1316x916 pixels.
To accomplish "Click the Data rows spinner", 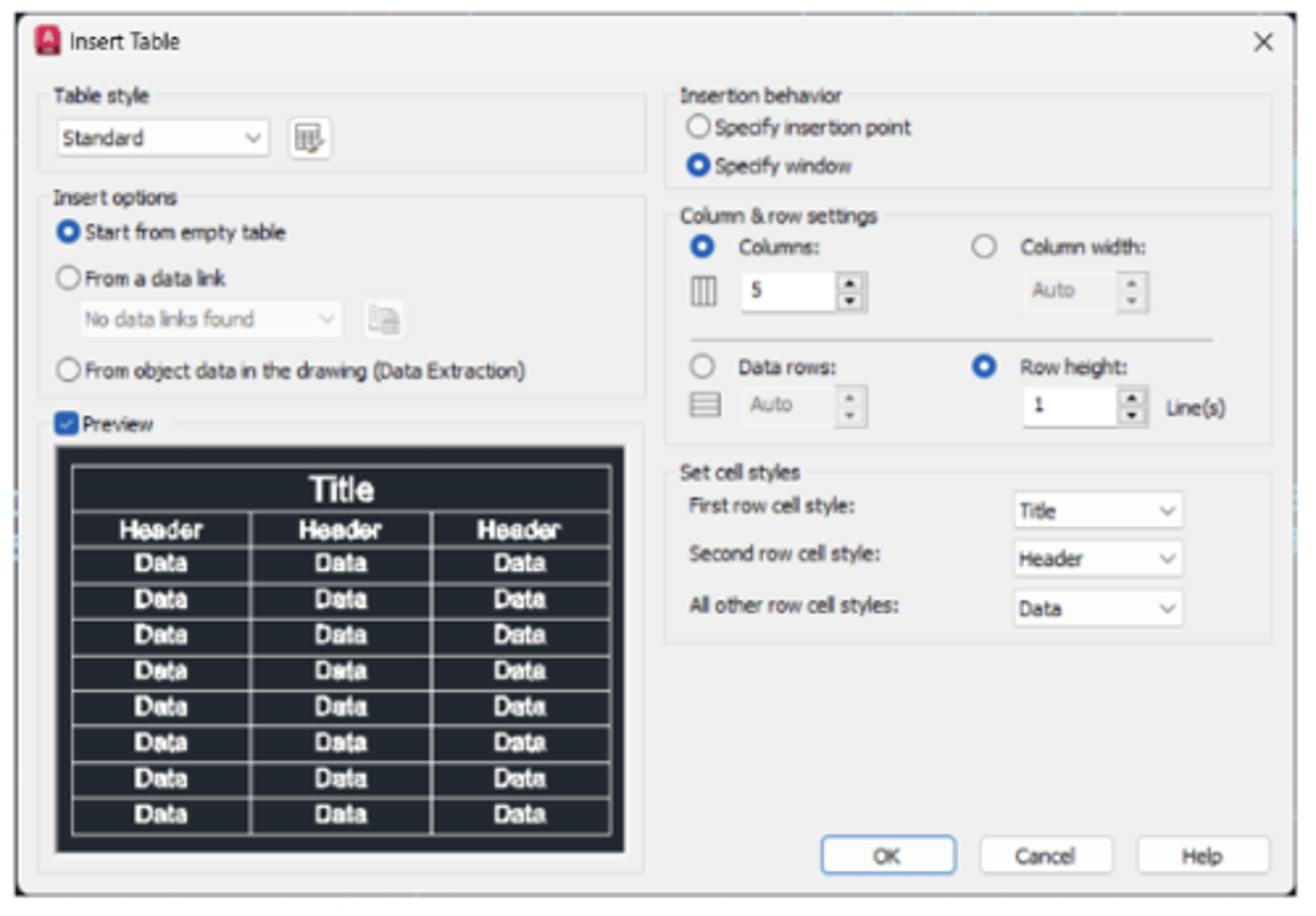I will coord(851,406).
